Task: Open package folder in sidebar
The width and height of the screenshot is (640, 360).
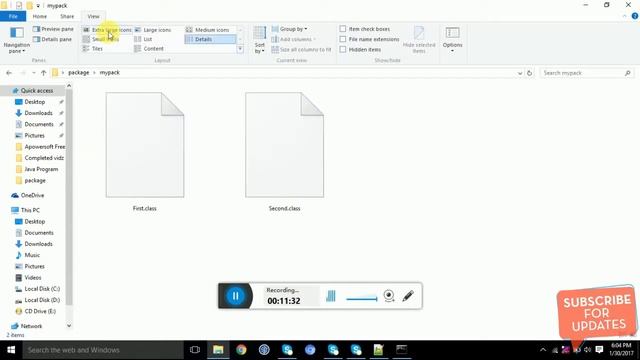Action: 31,180
